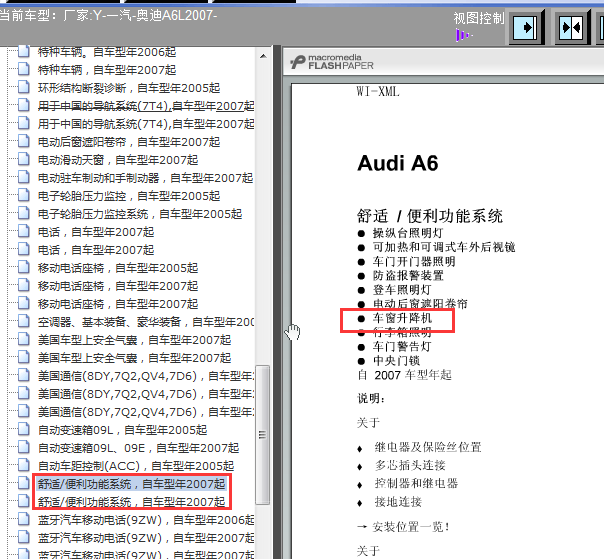Click the WI-XML text on the page

tap(378, 91)
